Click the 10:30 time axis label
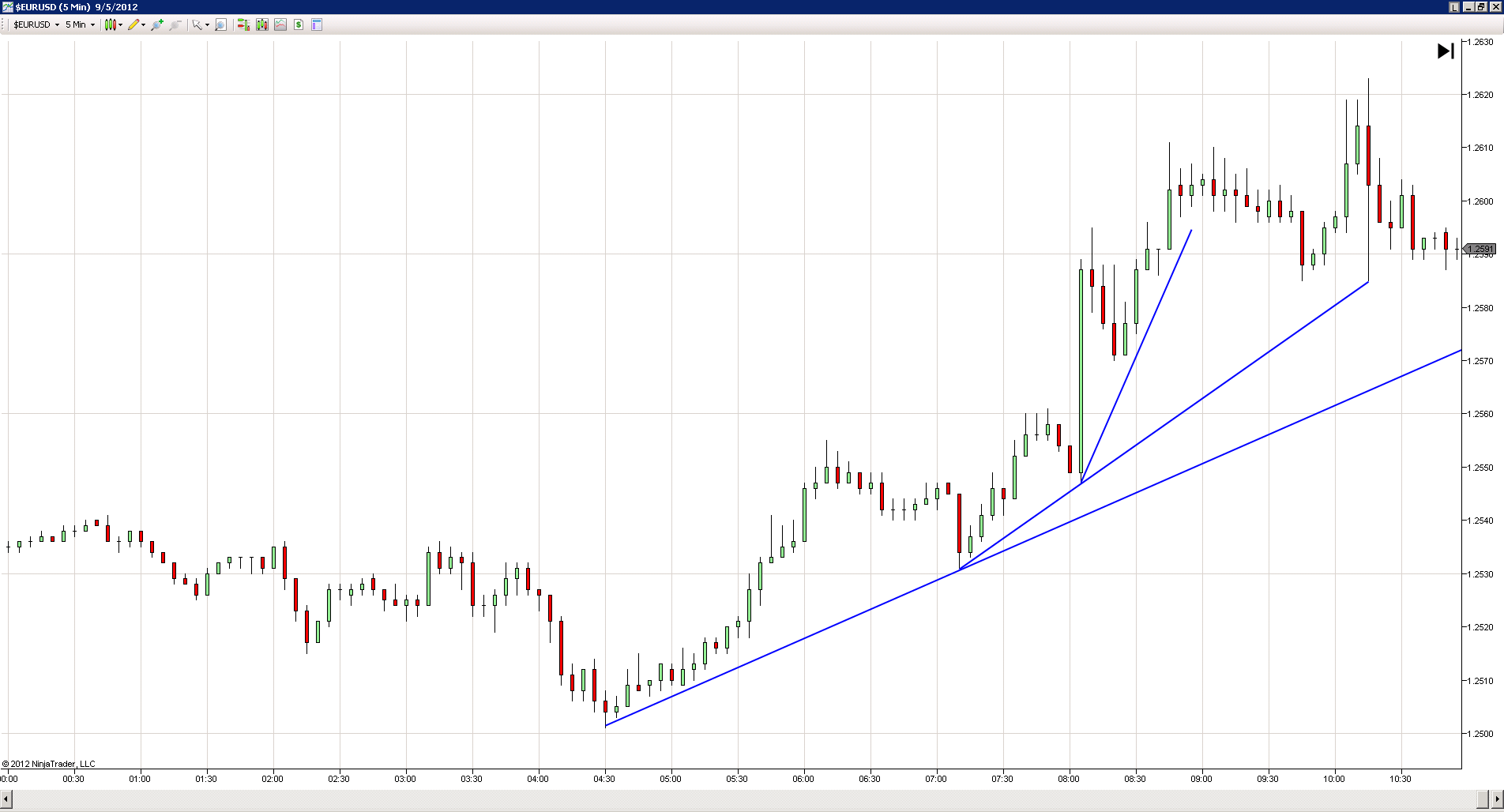 1401,779
